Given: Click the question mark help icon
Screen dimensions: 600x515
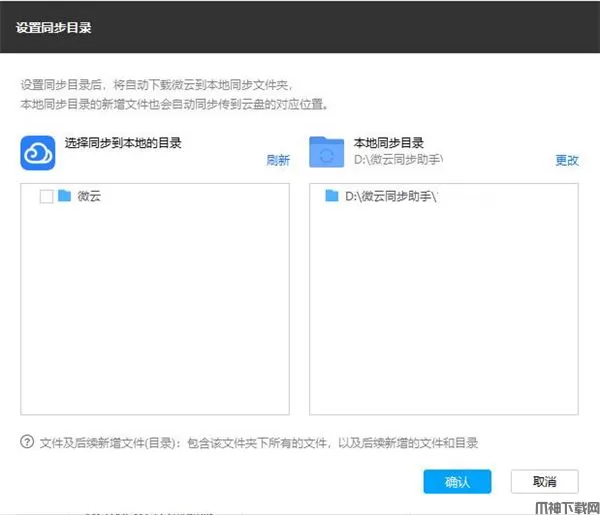Looking at the screenshot, I should coord(26,442).
